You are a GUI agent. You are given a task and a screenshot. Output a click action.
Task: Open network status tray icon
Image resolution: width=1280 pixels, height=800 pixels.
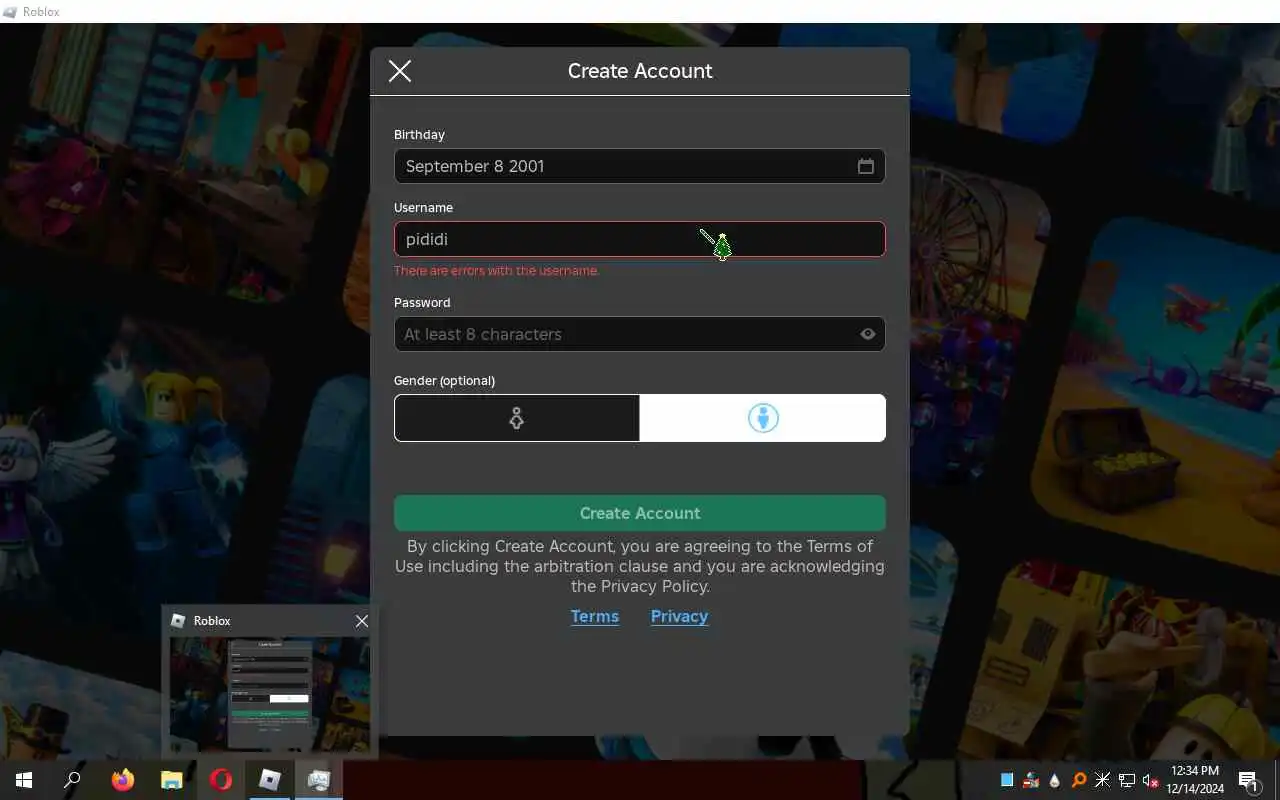tap(1126, 780)
